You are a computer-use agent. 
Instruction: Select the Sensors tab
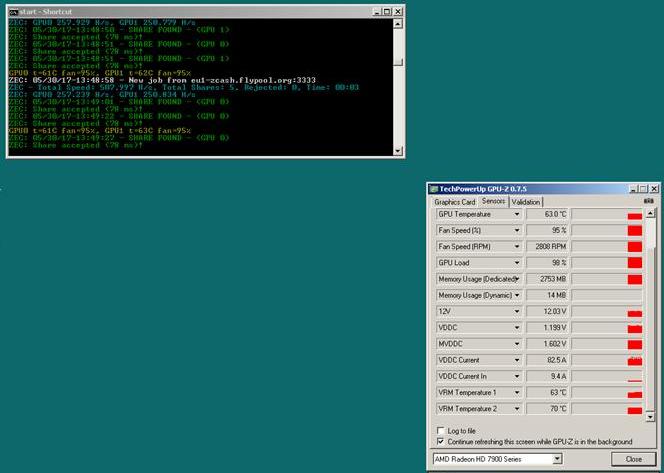tap(493, 201)
